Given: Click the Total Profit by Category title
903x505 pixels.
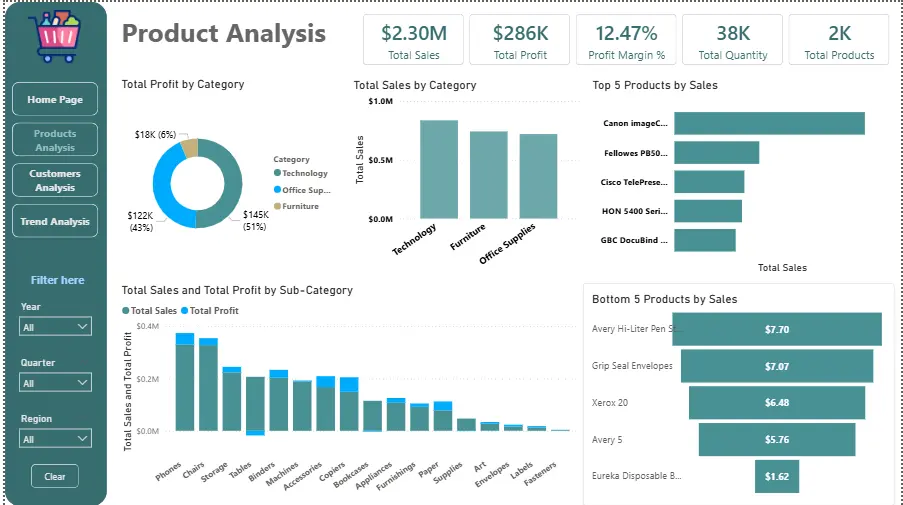Looking at the screenshot, I should pos(183,84).
